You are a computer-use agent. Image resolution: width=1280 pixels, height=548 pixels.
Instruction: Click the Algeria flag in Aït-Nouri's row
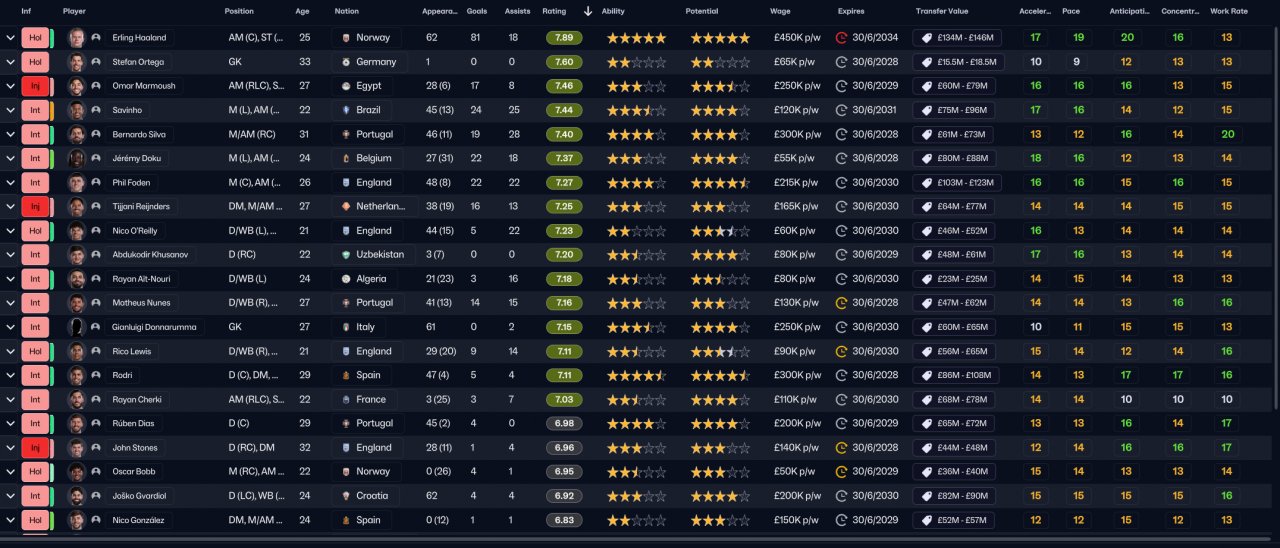345,279
